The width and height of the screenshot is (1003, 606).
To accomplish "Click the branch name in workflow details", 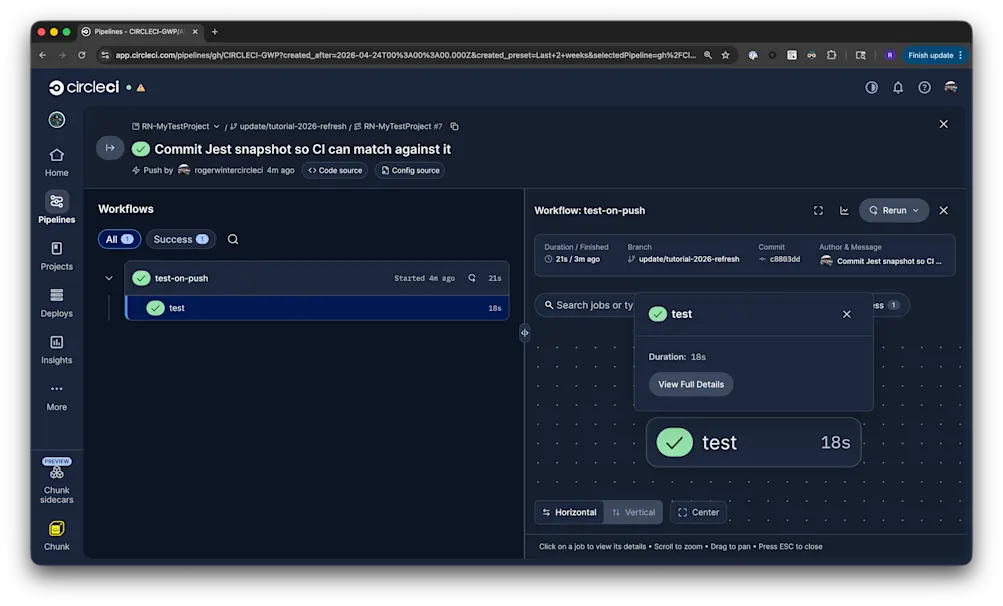I will (x=689, y=259).
